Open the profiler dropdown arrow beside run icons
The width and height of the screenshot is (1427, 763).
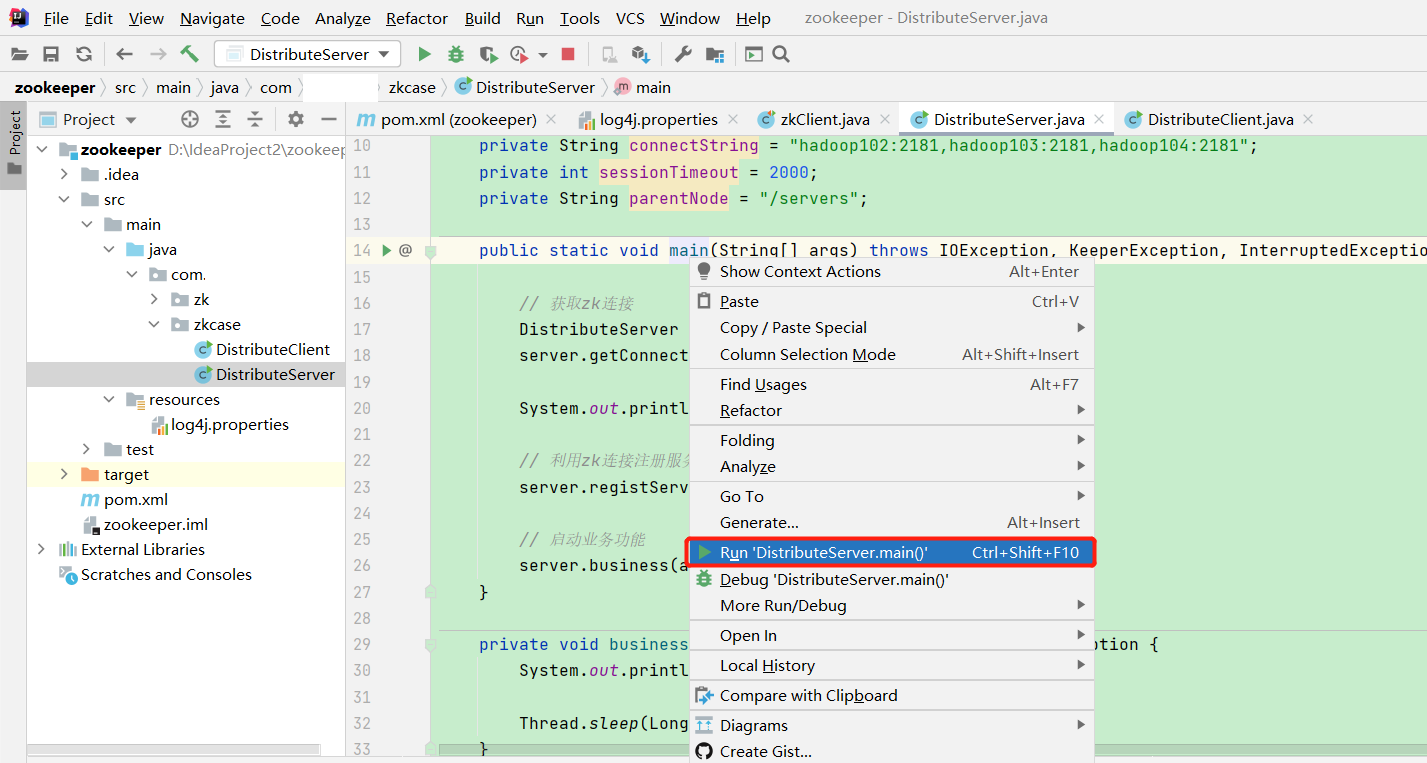543,54
